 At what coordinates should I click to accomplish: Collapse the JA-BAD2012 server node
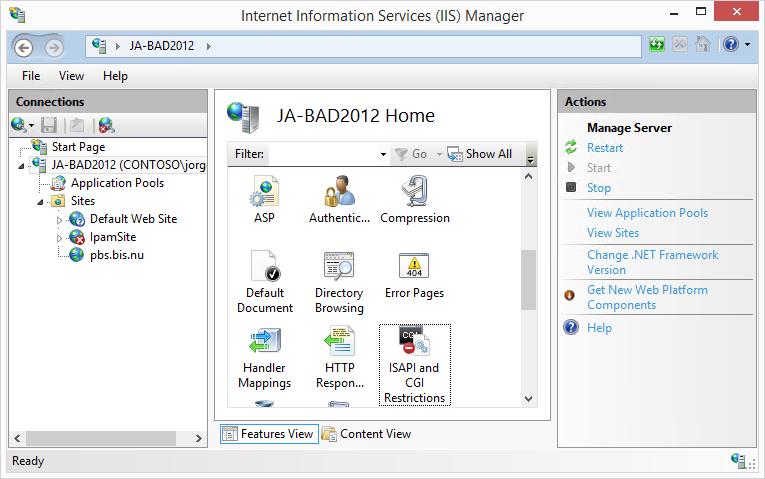tap(21, 166)
